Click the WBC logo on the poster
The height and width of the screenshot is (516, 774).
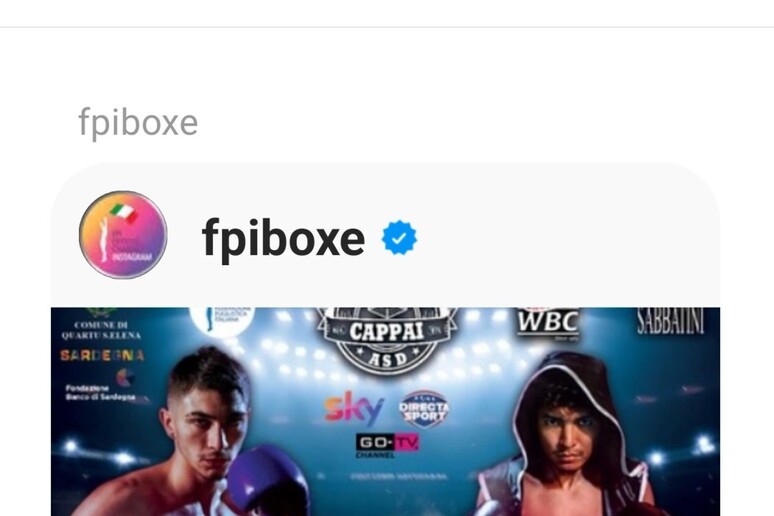pyautogui.click(x=548, y=323)
